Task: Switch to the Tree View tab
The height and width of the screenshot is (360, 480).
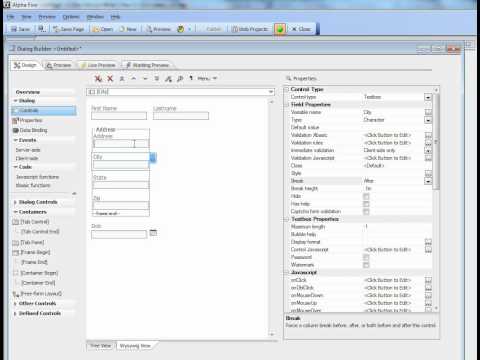Action: point(100,346)
